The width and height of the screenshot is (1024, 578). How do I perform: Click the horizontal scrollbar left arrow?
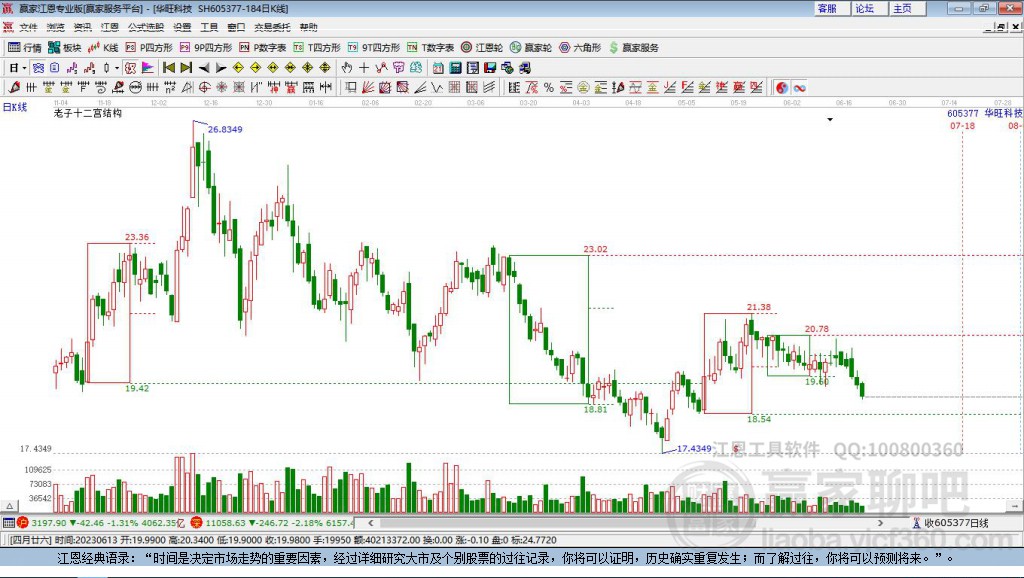pyautogui.click(x=370, y=522)
